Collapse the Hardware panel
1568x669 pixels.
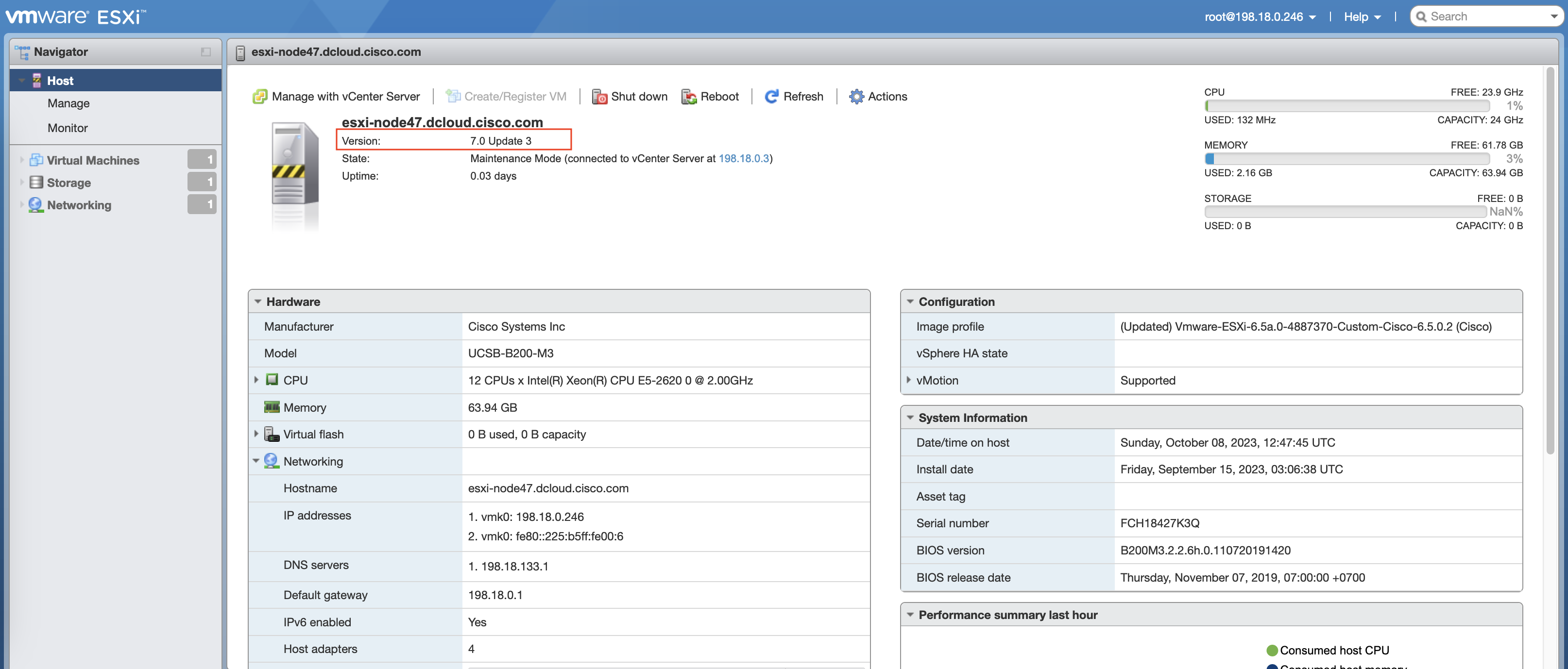(x=258, y=301)
